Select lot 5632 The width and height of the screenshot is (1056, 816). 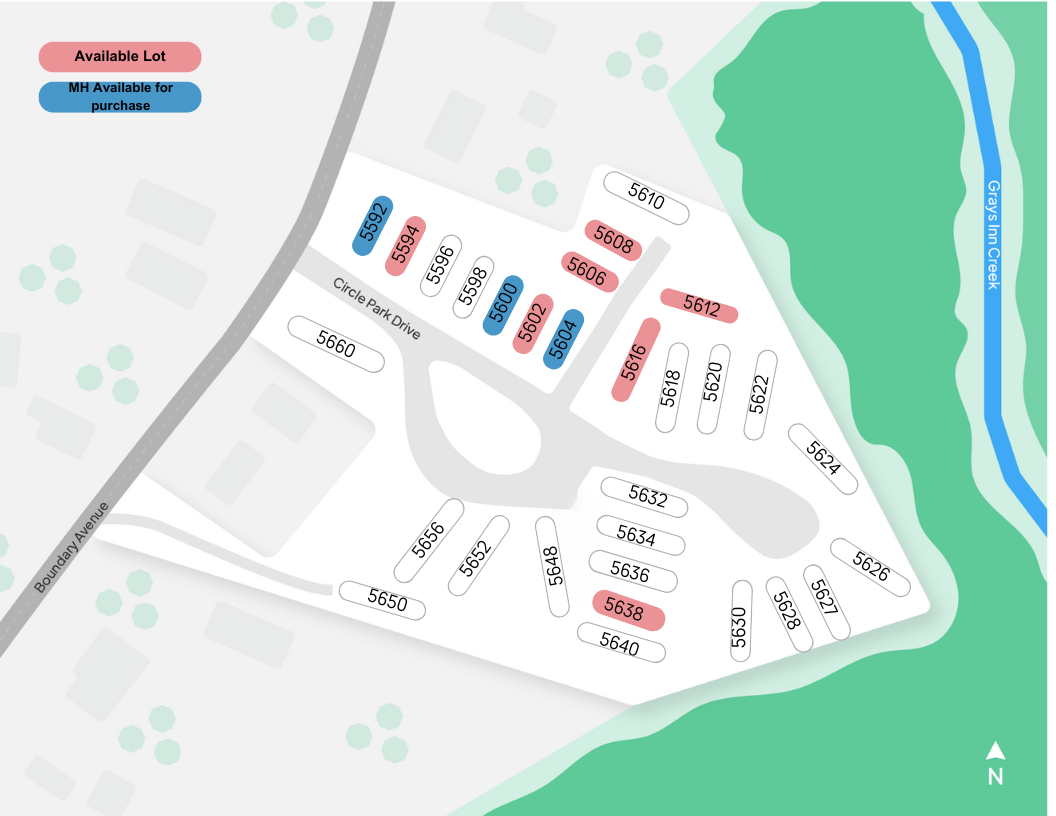coord(644,497)
